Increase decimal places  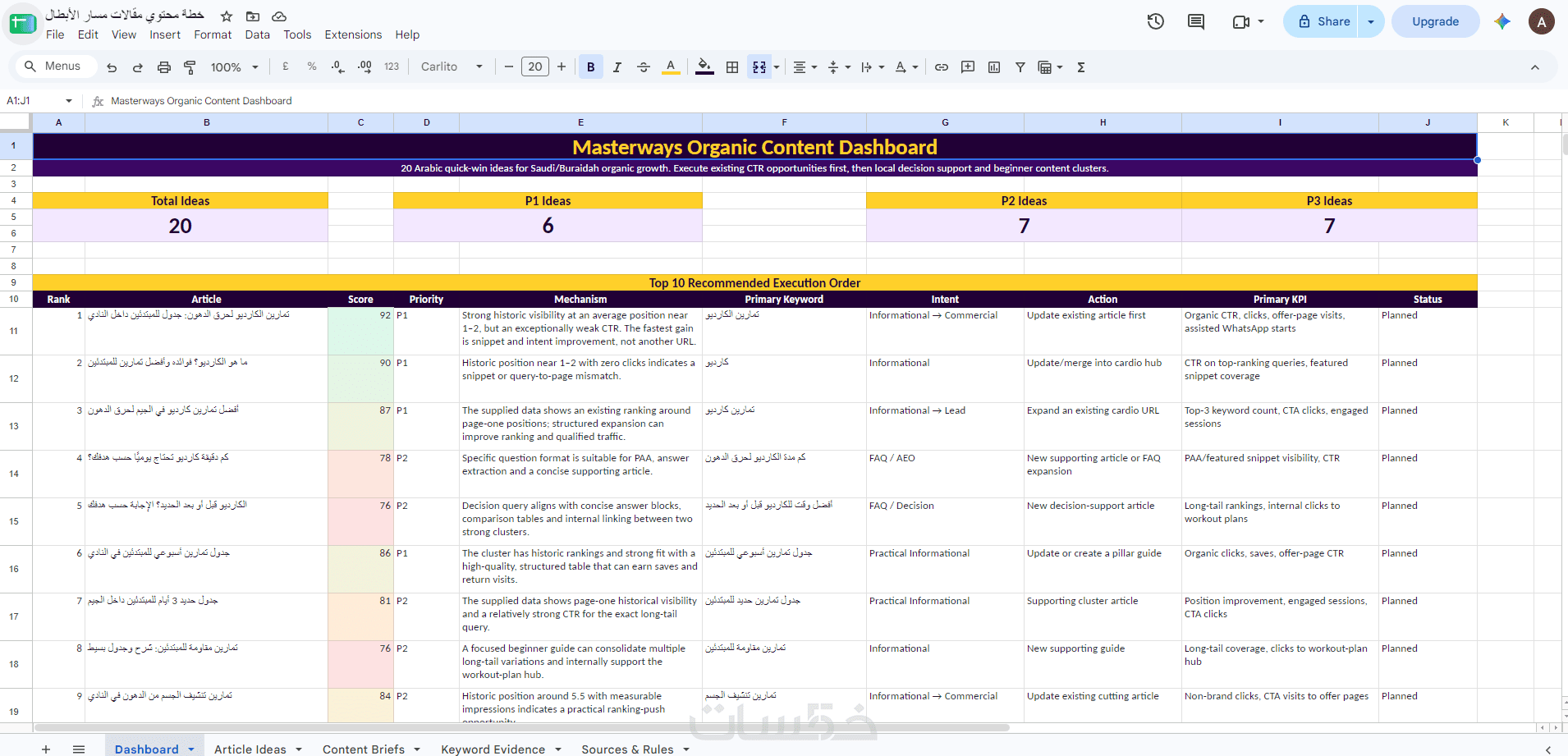coord(364,67)
